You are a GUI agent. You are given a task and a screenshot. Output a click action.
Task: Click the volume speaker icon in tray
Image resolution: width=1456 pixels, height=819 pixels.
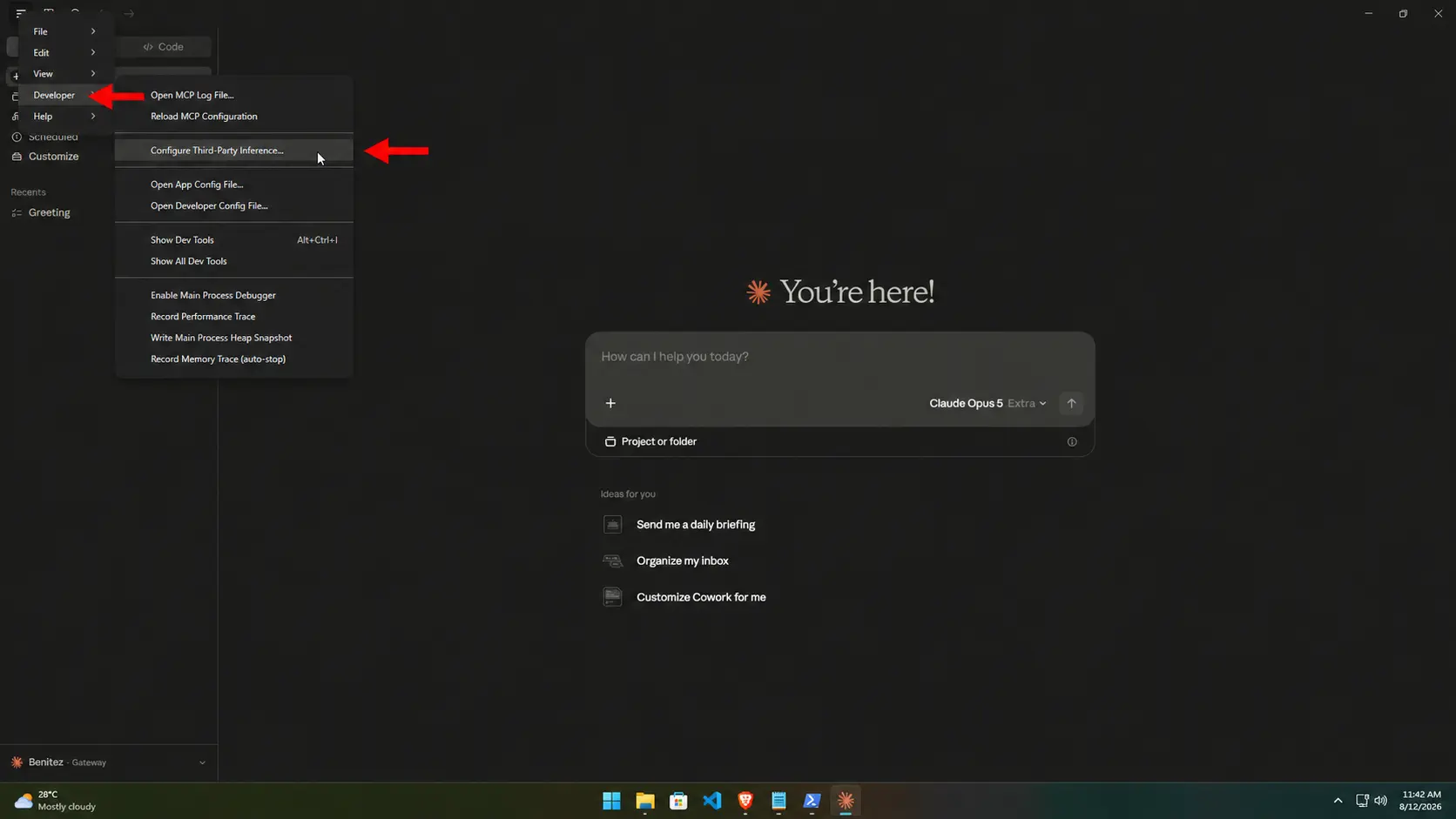pyautogui.click(x=1381, y=801)
